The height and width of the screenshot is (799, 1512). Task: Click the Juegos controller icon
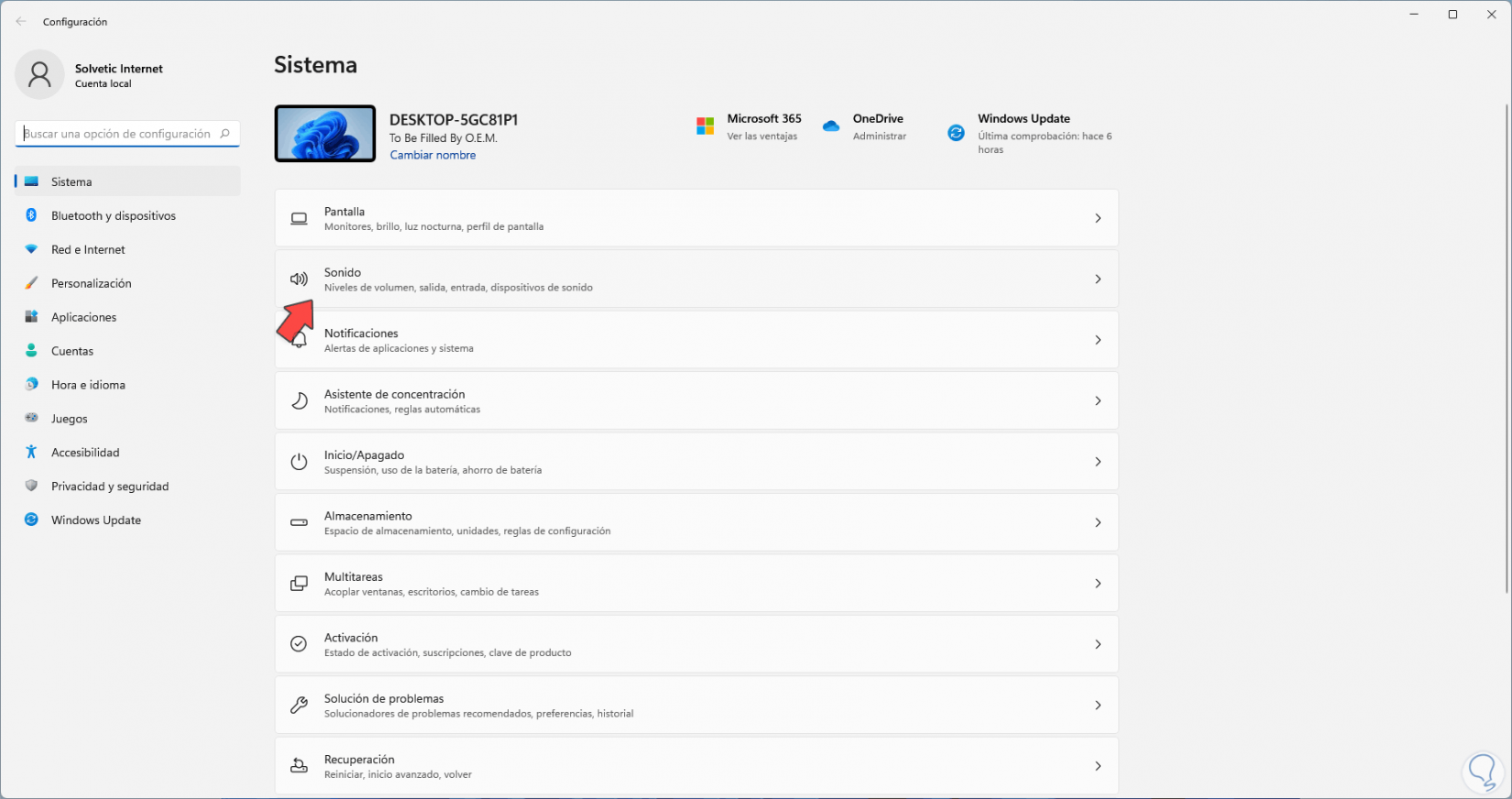31,419
